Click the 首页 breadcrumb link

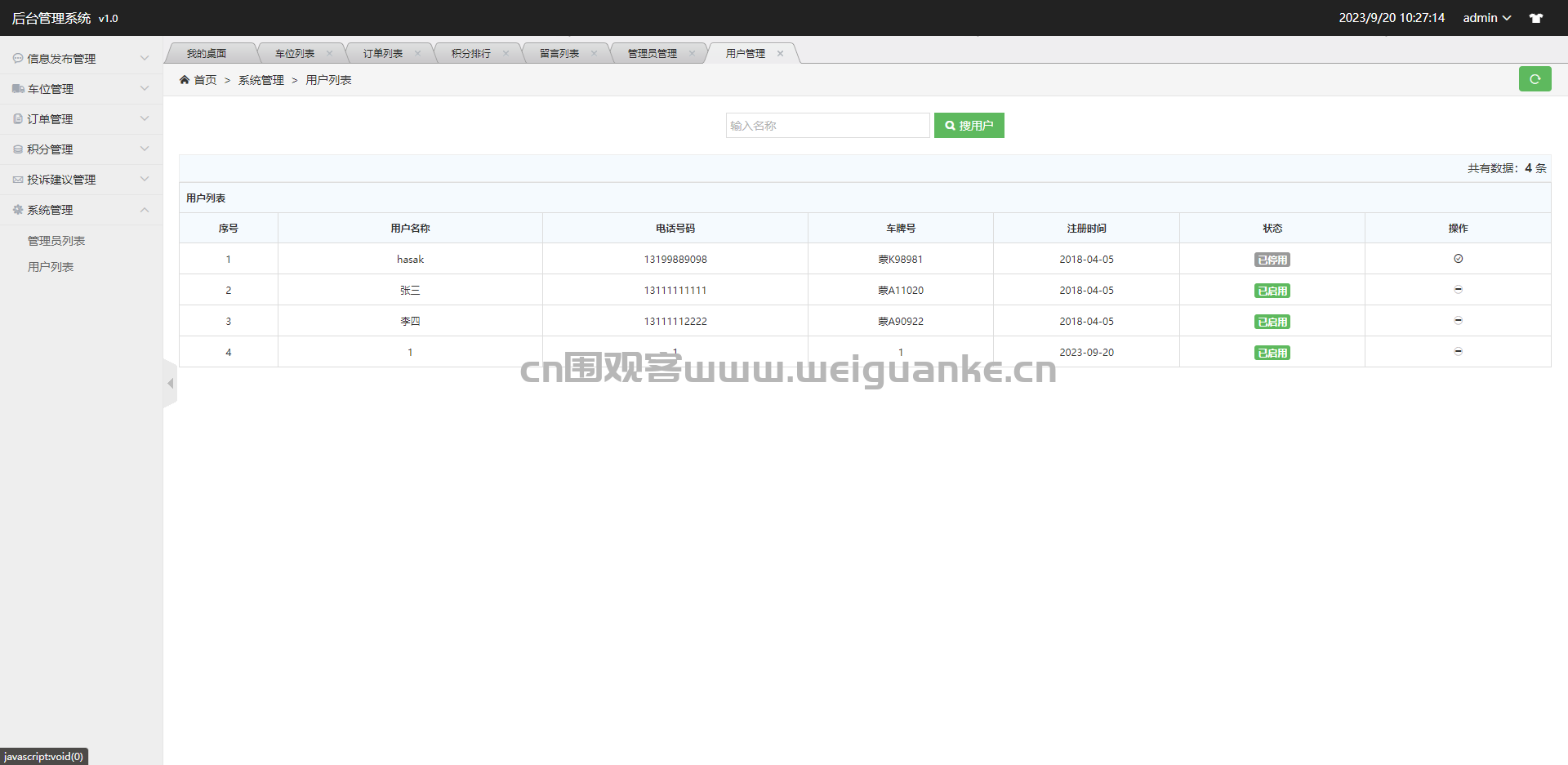pyautogui.click(x=205, y=80)
